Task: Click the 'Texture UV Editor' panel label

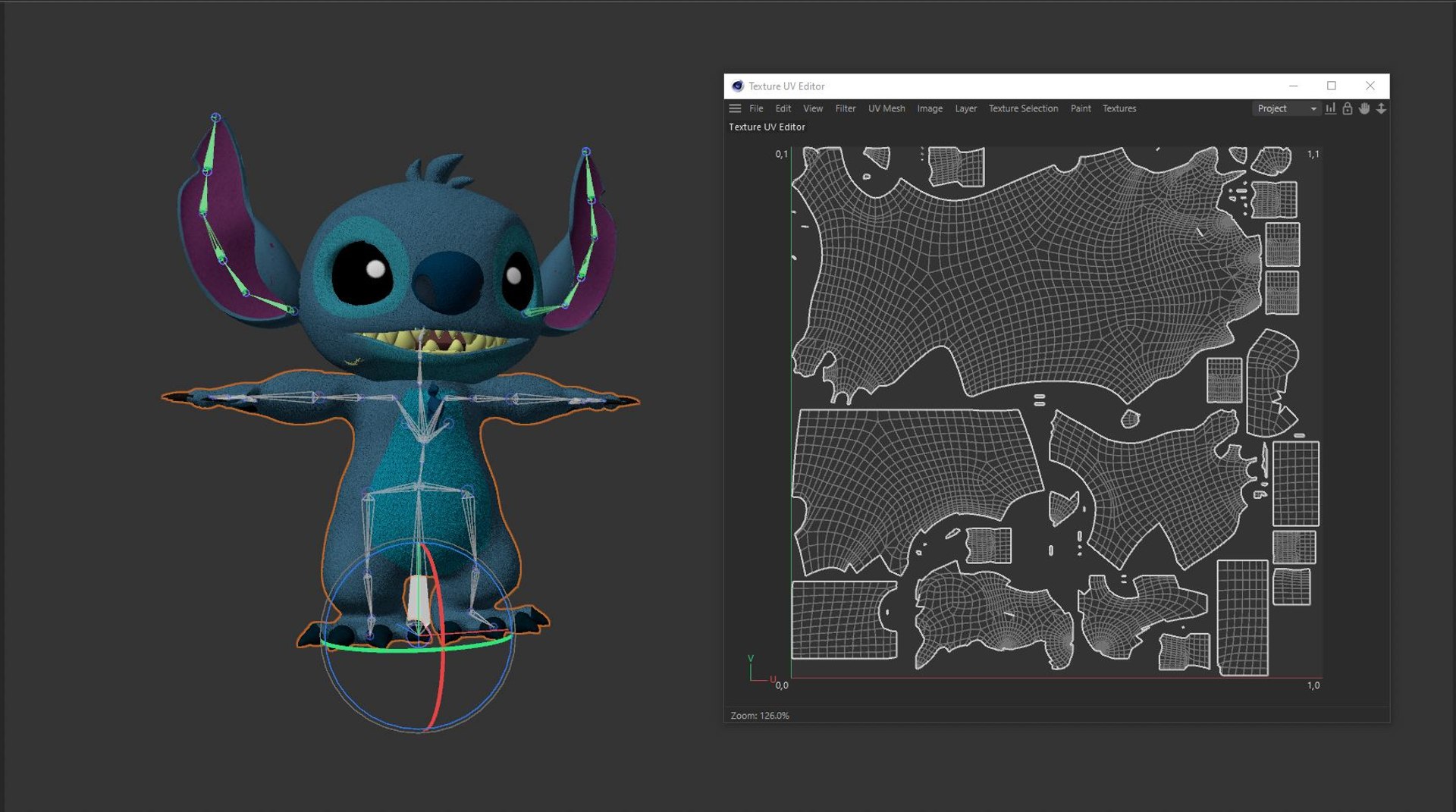Action: coord(767,127)
